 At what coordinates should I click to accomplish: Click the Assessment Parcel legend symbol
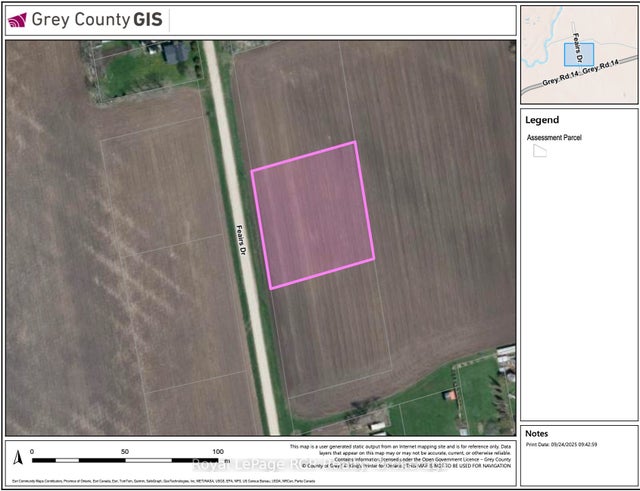[x=540, y=151]
